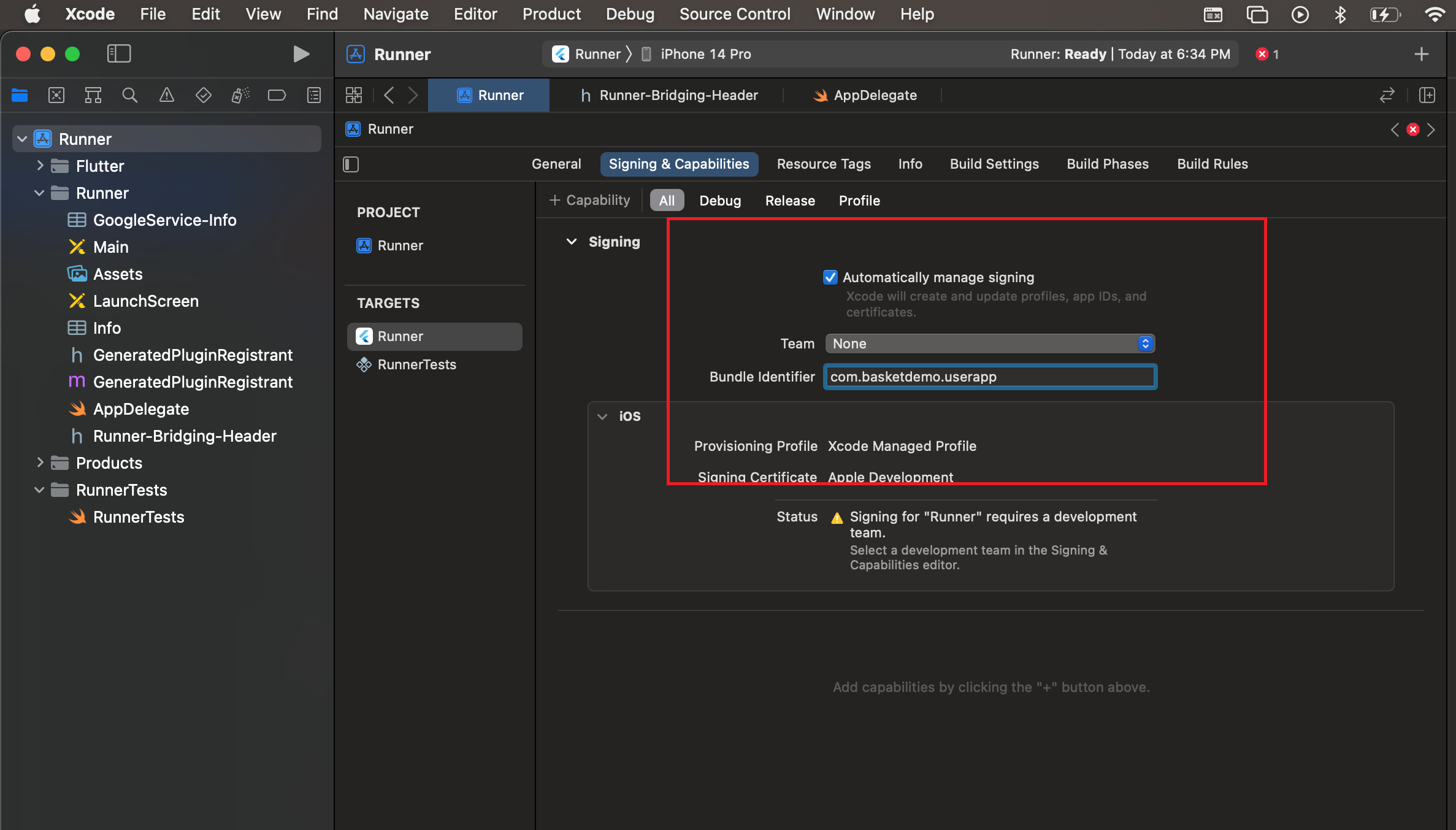Click the + Capability button
Image resolution: width=1456 pixels, height=830 pixels.
coord(589,201)
